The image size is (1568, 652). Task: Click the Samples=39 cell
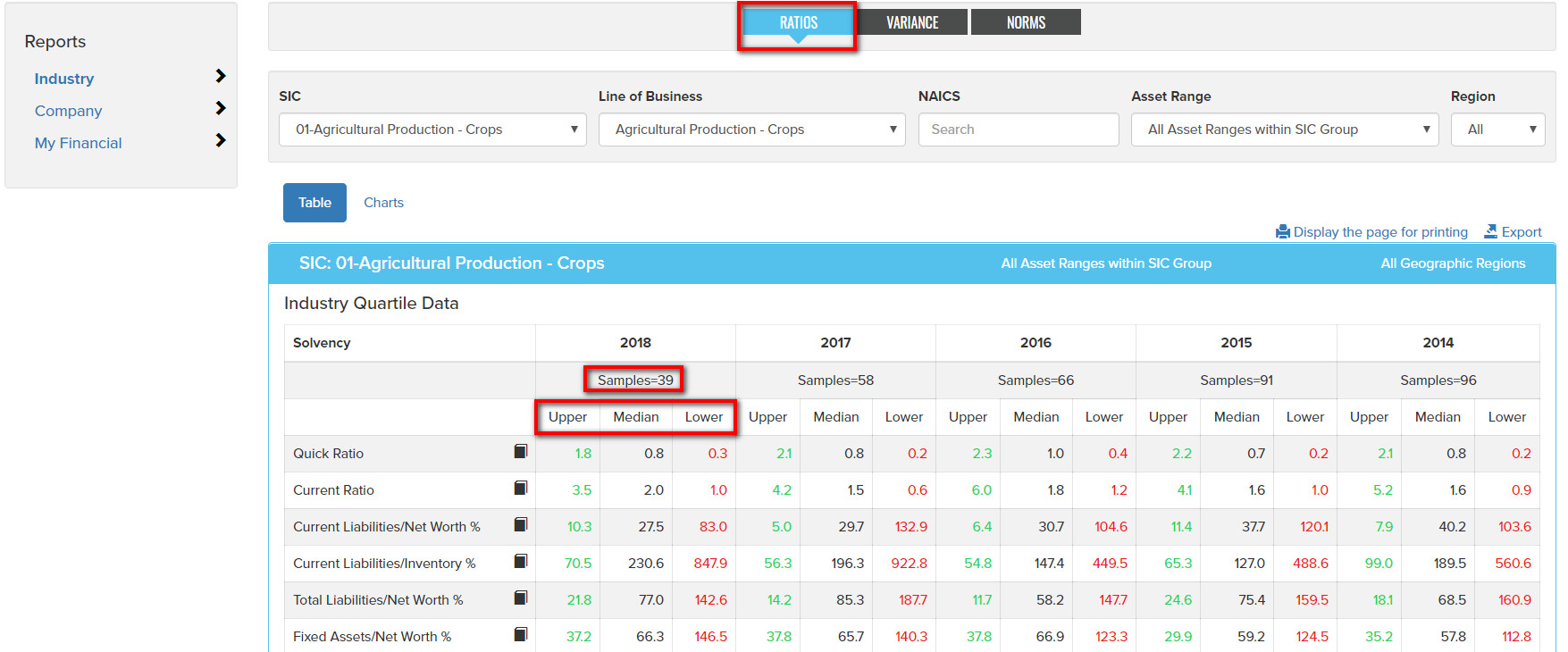point(635,380)
